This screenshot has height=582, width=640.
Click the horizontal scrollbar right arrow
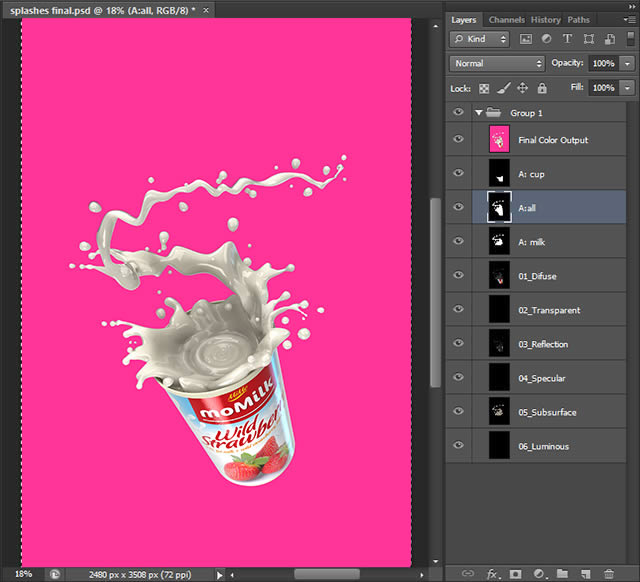(422, 575)
